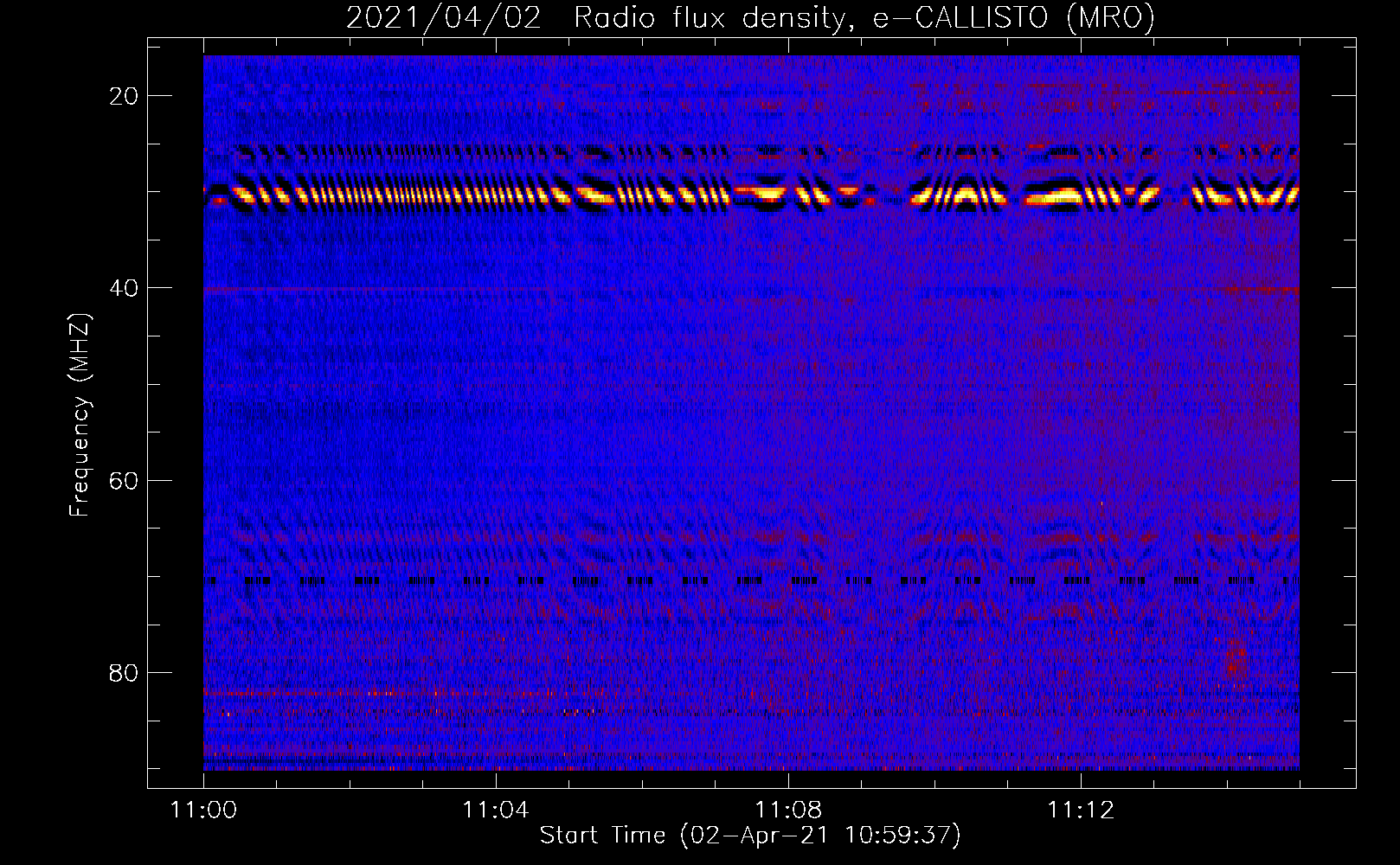Click the 'Start Time (02-Apr-21 10:59:37)' x-axis label
This screenshot has width=1400, height=865.
[x=750, y=836]
